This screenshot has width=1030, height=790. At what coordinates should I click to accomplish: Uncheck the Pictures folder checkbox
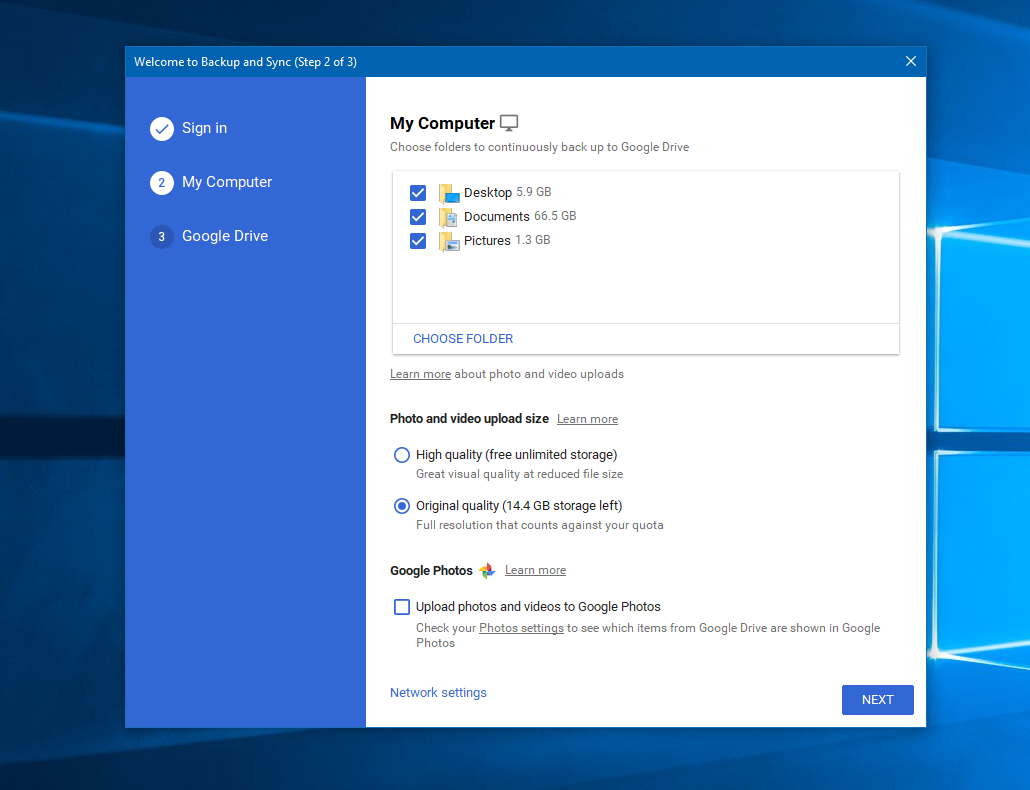pyautogui.click(x=418, y=241)
